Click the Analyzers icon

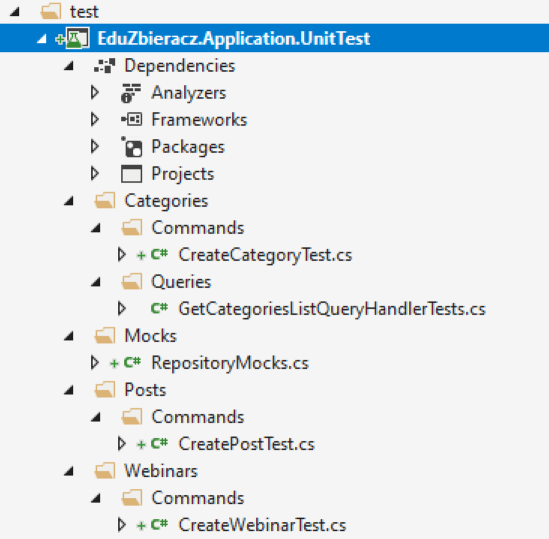tap(131, 93)
